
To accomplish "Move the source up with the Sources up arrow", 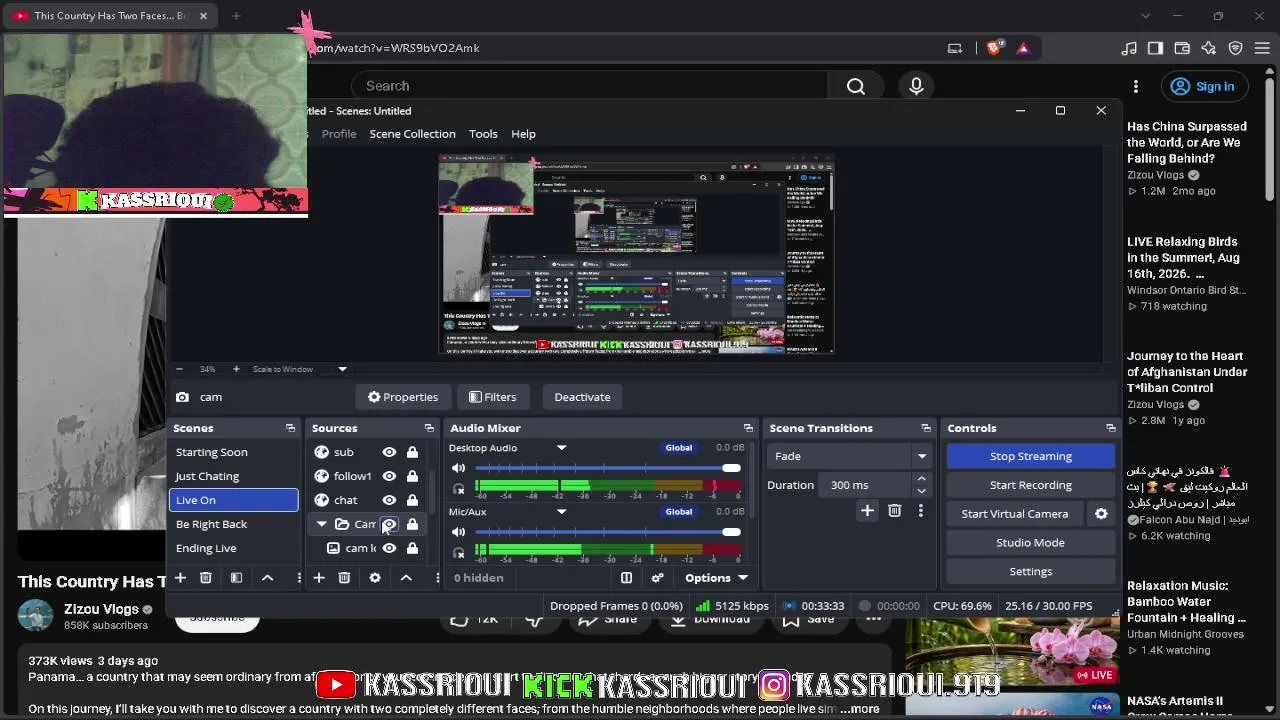I will (406, 578).
